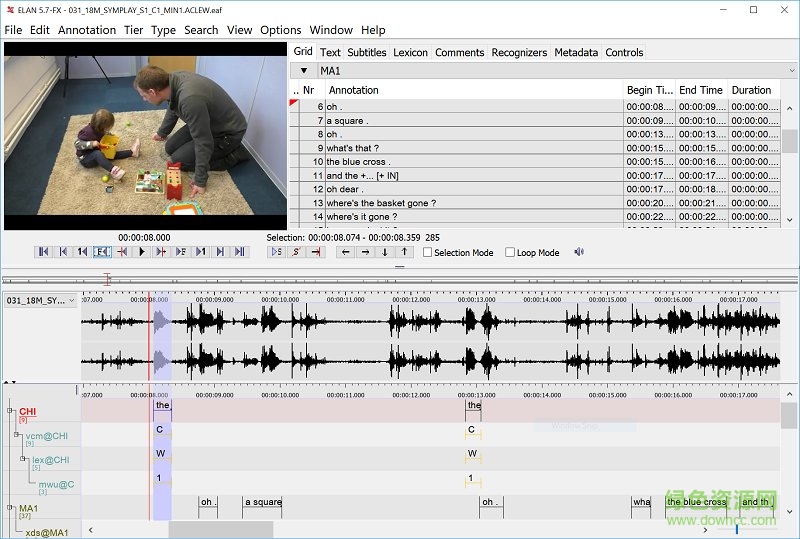Screen dimensions: 800x539
Task: Click the play selection button
Action: coord(277,252)
